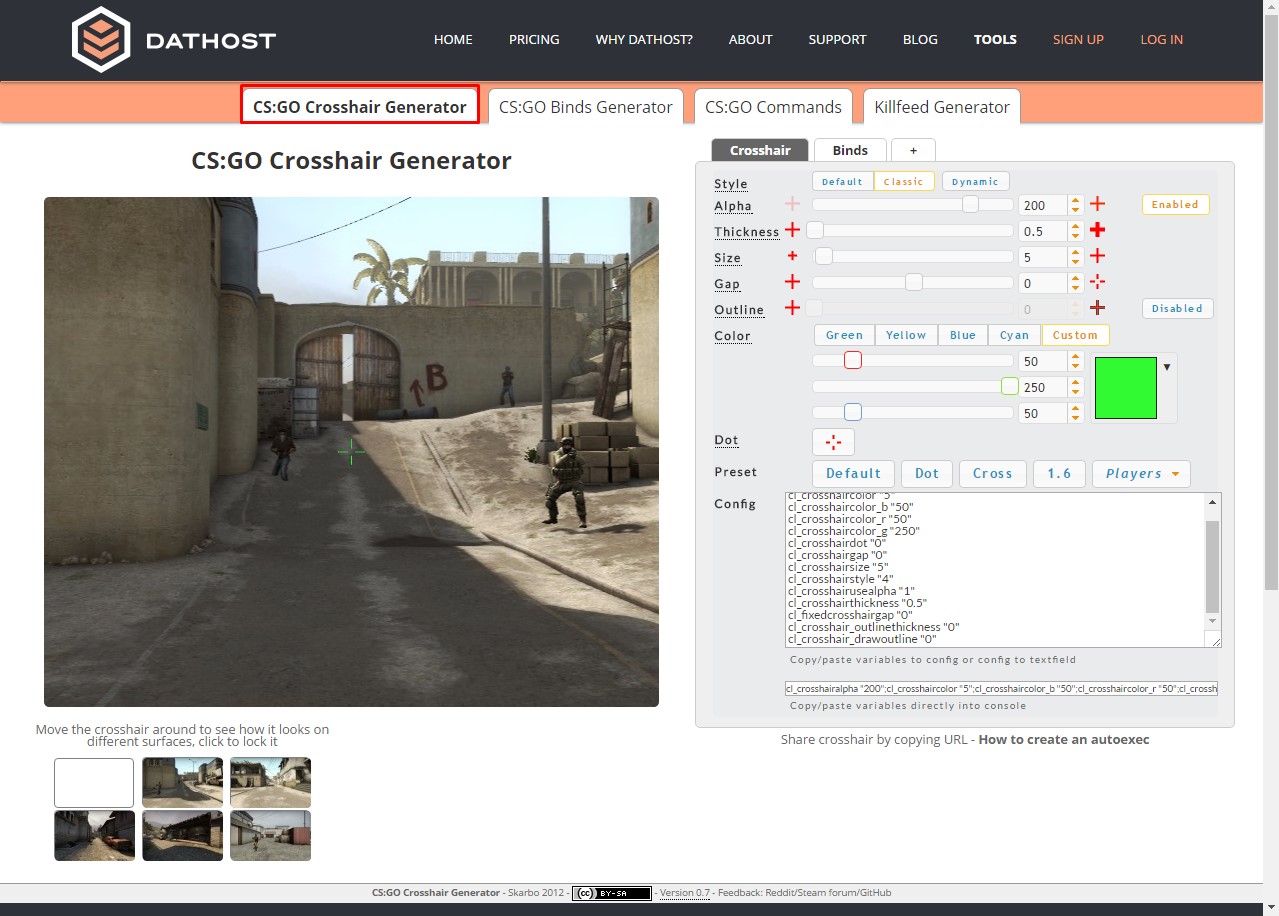The width and height of the screenshot is (1279, 916).
Task: Open the WHY DATHOST? menu item
Action: 644,40
